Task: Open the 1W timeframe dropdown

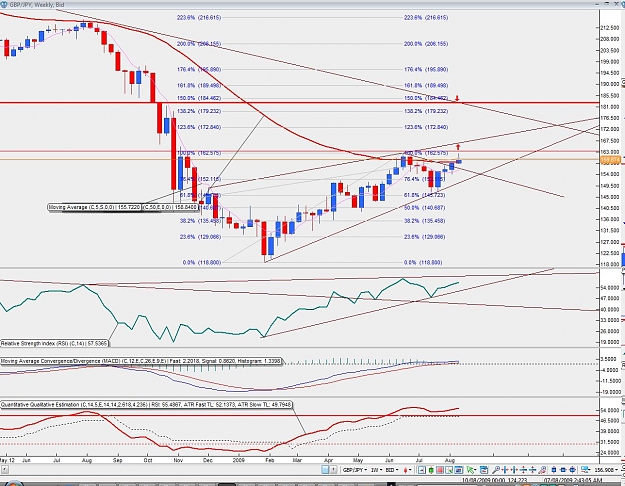Action: coord(377,470)
